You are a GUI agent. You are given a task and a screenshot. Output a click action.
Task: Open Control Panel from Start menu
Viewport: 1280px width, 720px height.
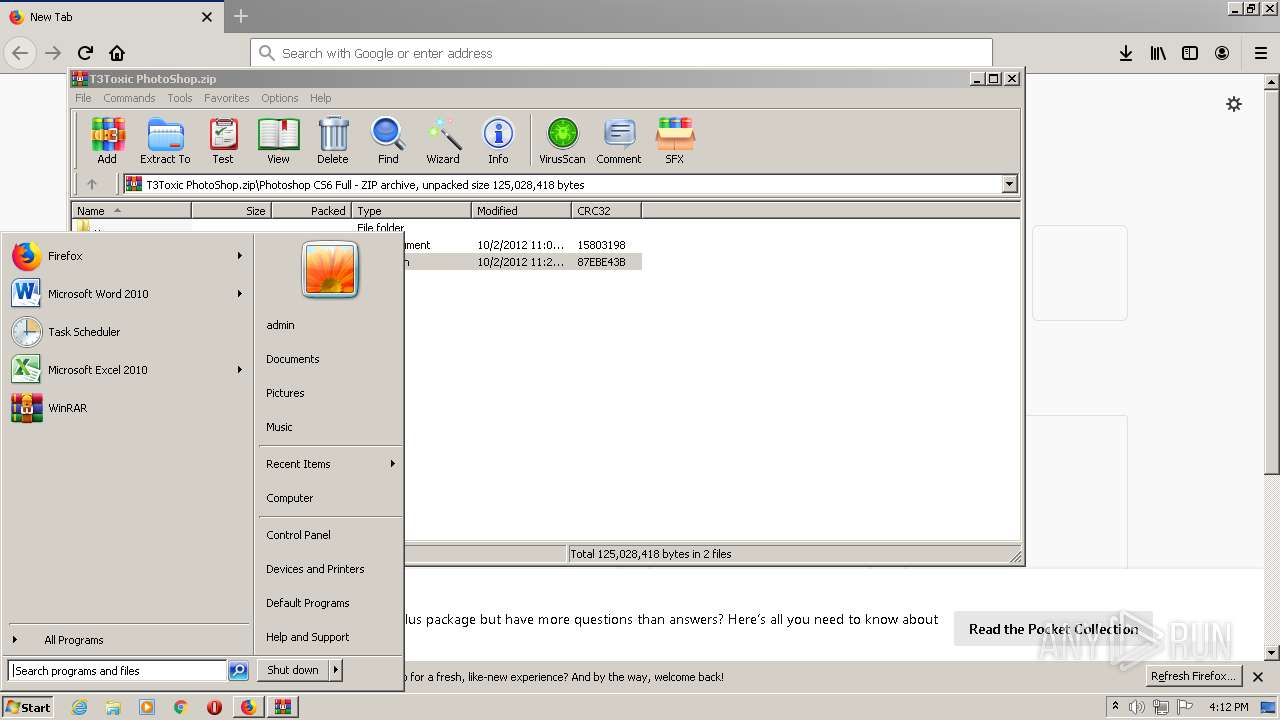[x=330, y=535]
